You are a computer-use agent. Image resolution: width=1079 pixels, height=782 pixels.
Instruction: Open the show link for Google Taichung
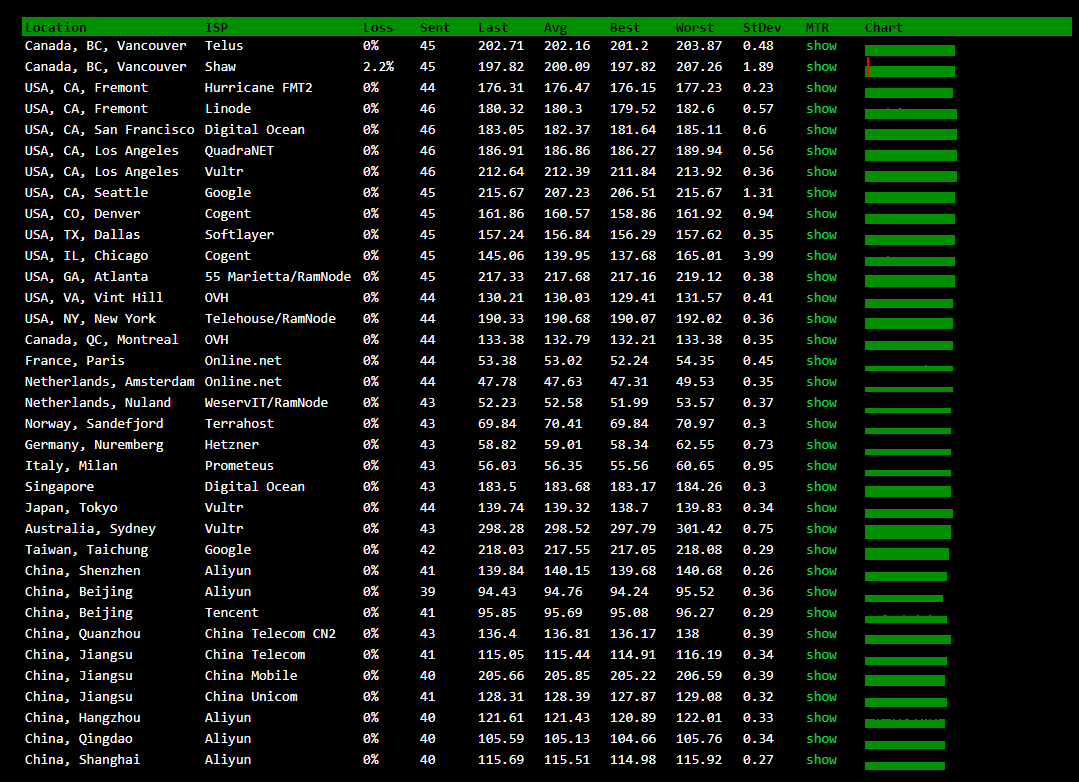pos(821,550)
